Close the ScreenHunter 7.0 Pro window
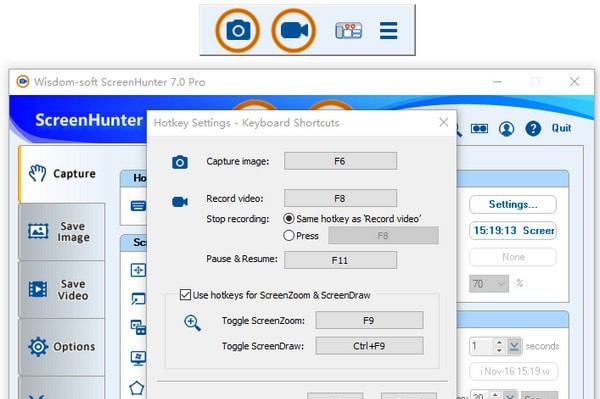Image resolution: width=600 pixels, height=399 pixels. 574,81
